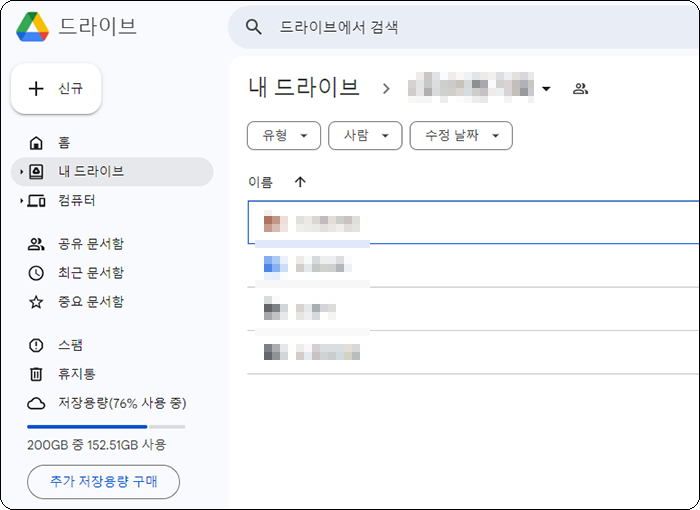Click the exclamation icon for 스팸
700x510 pixels.
click(36, 345)
